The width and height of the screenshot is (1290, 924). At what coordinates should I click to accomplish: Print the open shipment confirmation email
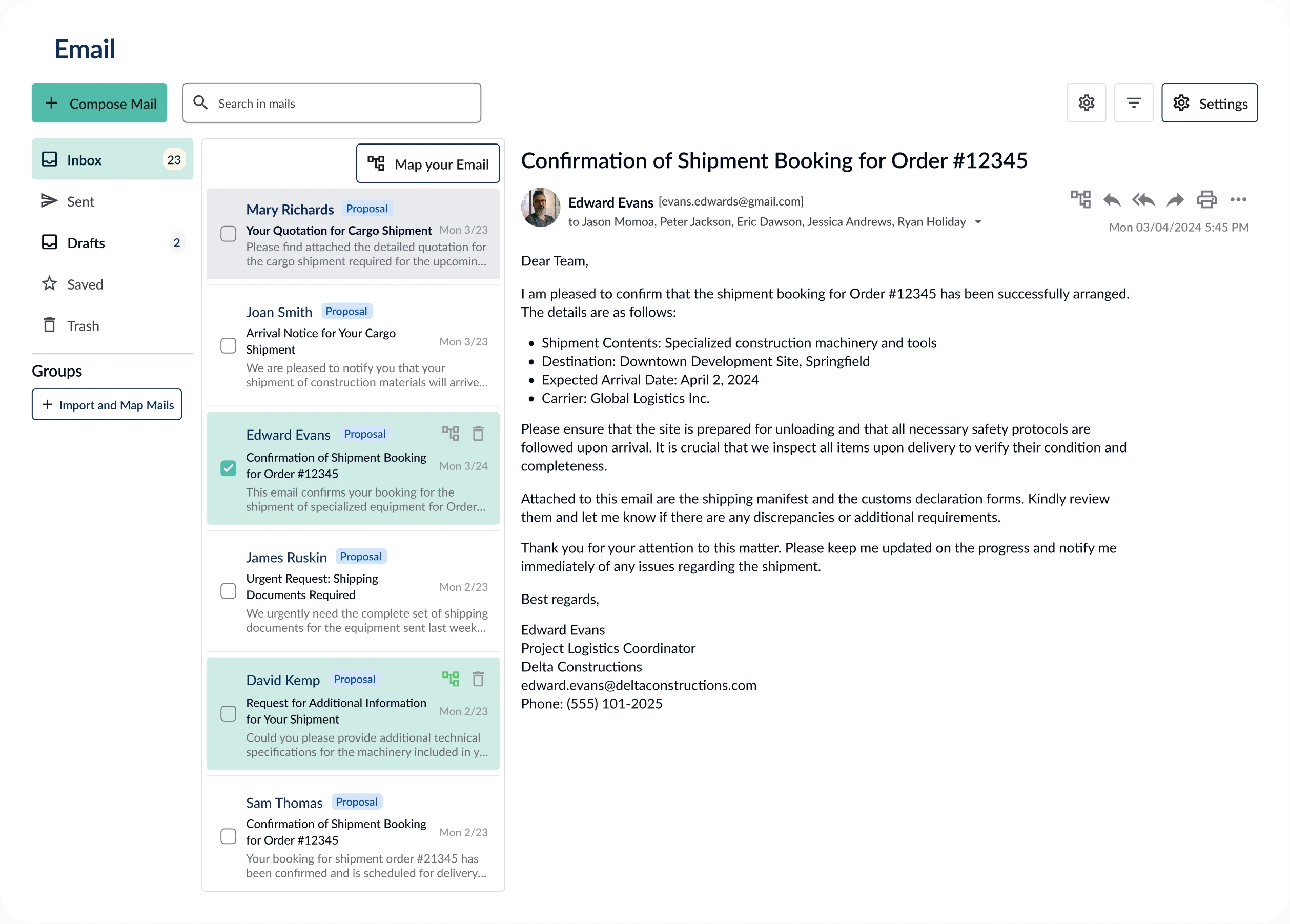click(1206, 199)
